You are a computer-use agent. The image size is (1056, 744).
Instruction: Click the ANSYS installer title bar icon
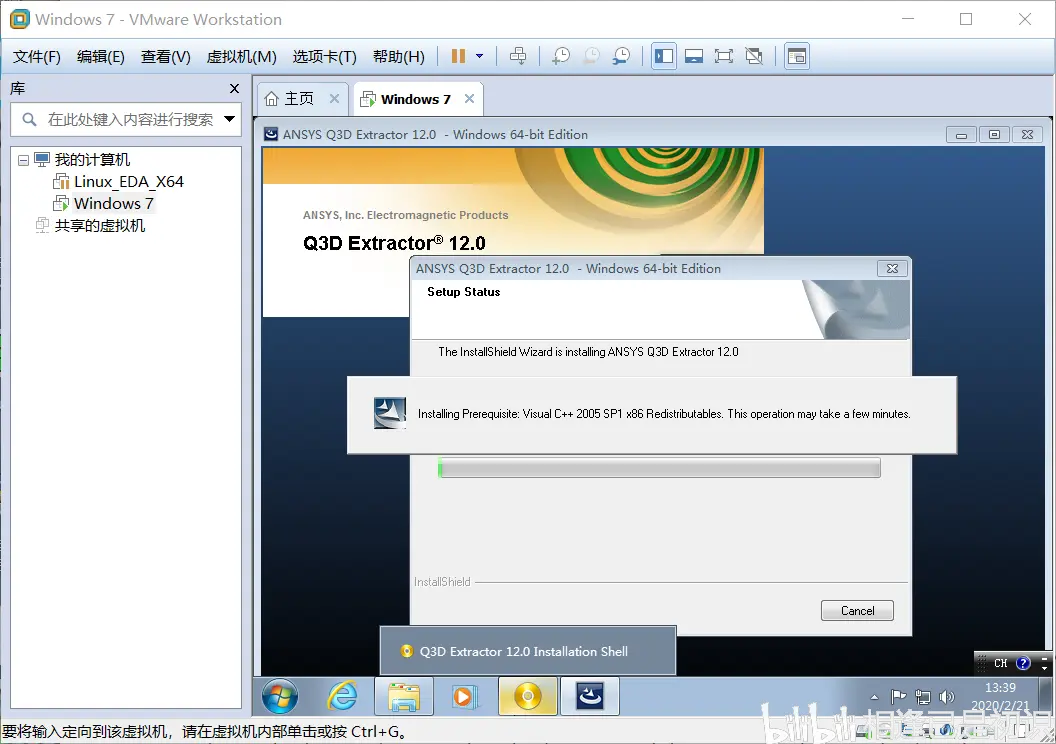point(271,134)
